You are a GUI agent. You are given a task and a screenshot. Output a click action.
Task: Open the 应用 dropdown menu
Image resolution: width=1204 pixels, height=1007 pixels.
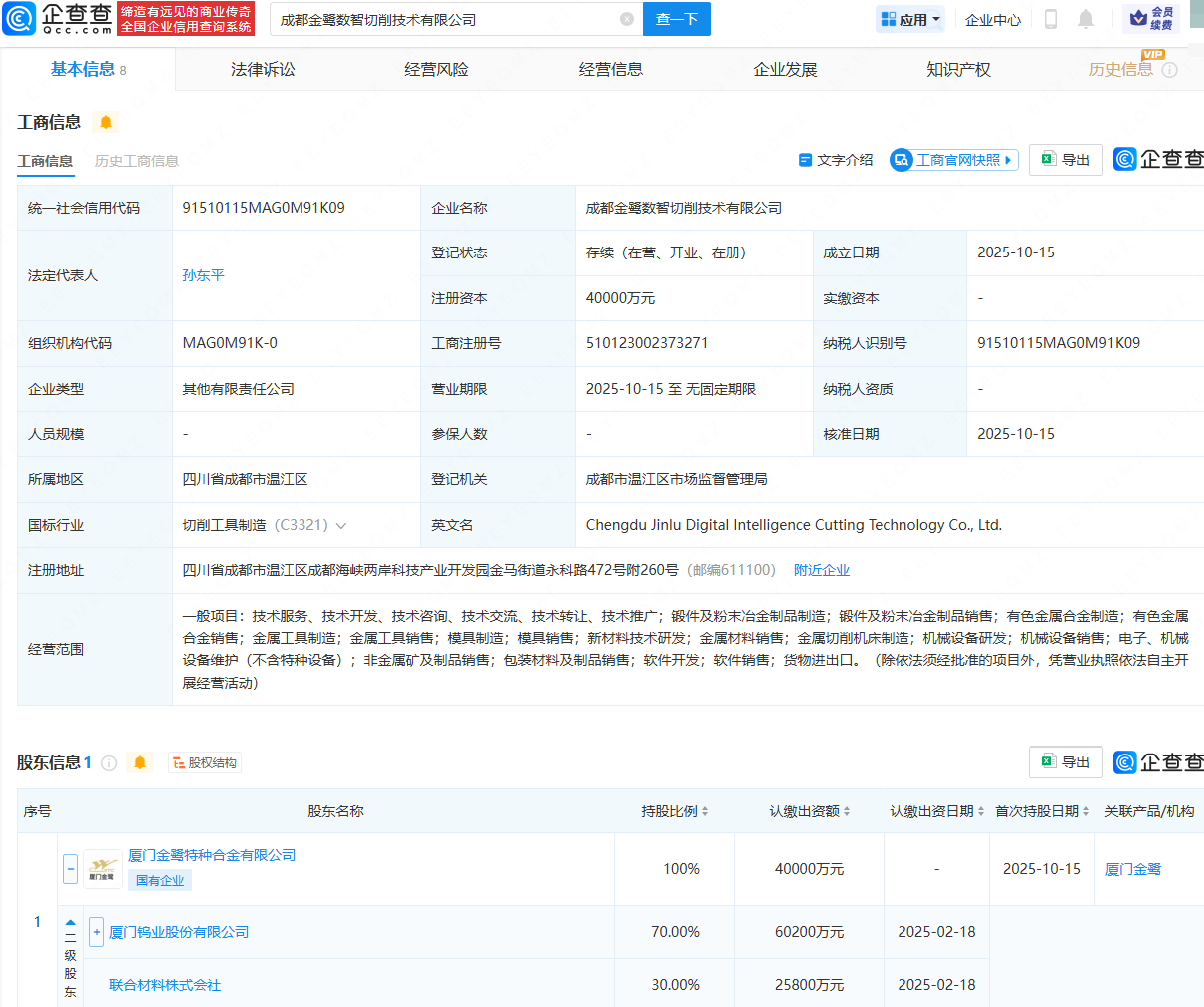point(909,19)
